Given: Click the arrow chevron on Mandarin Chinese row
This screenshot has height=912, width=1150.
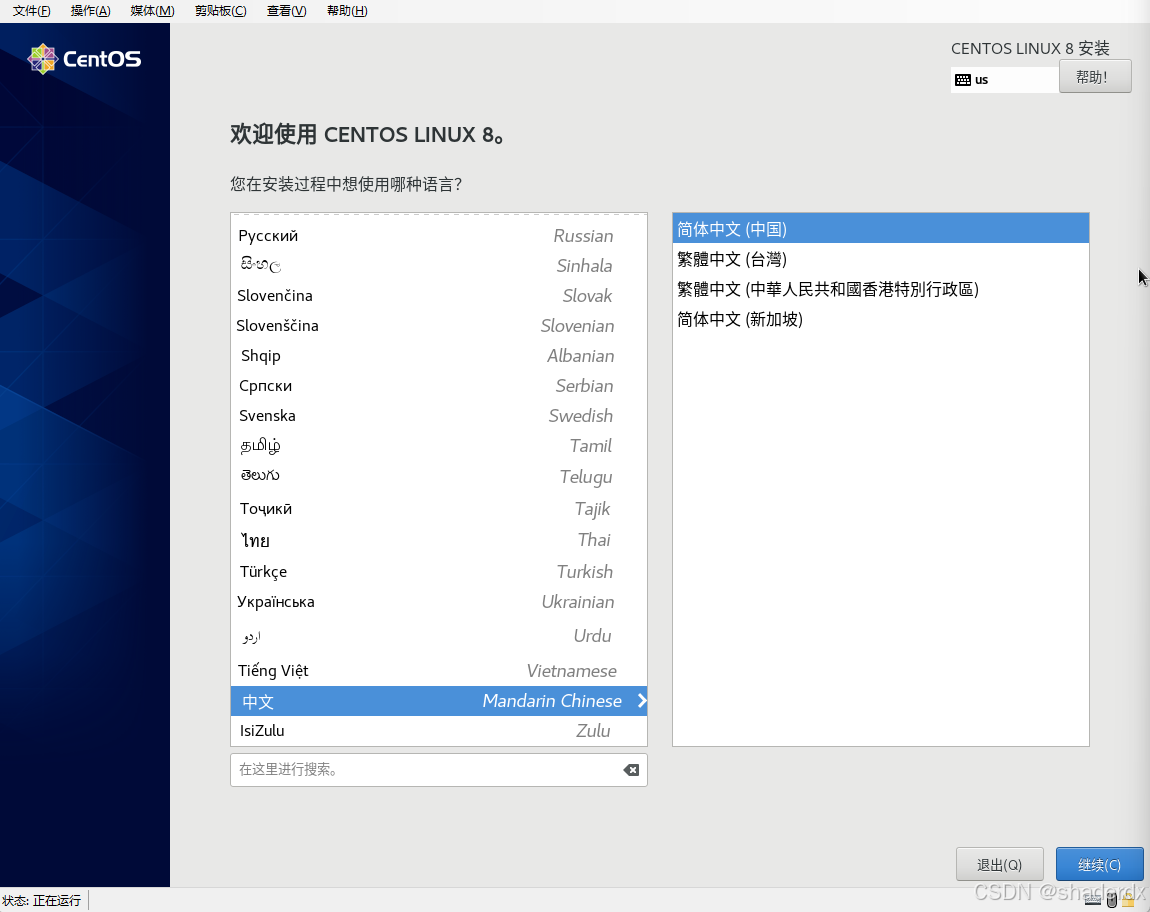Looking at the screenshot, I should tap(642, 701).
